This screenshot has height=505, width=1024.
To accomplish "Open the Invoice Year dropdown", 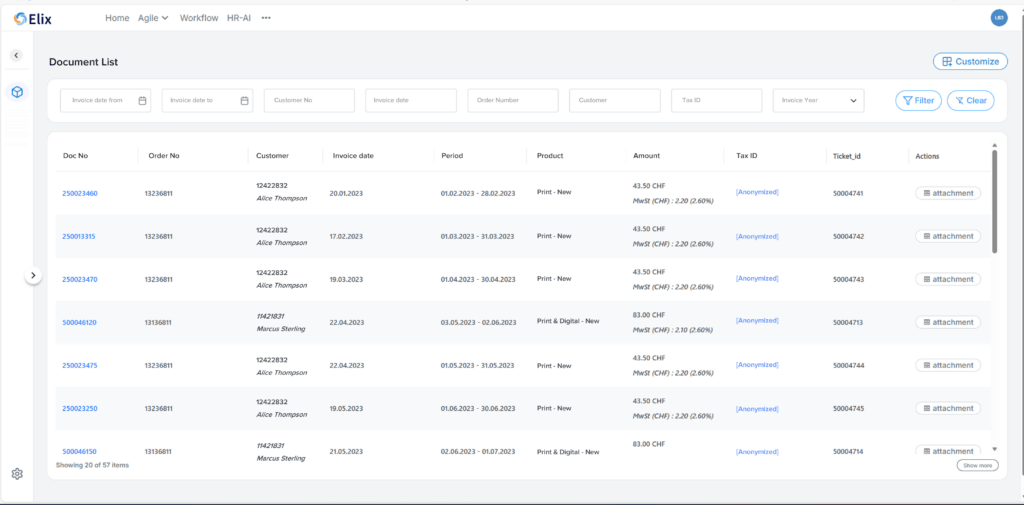I will coord(818,101).
